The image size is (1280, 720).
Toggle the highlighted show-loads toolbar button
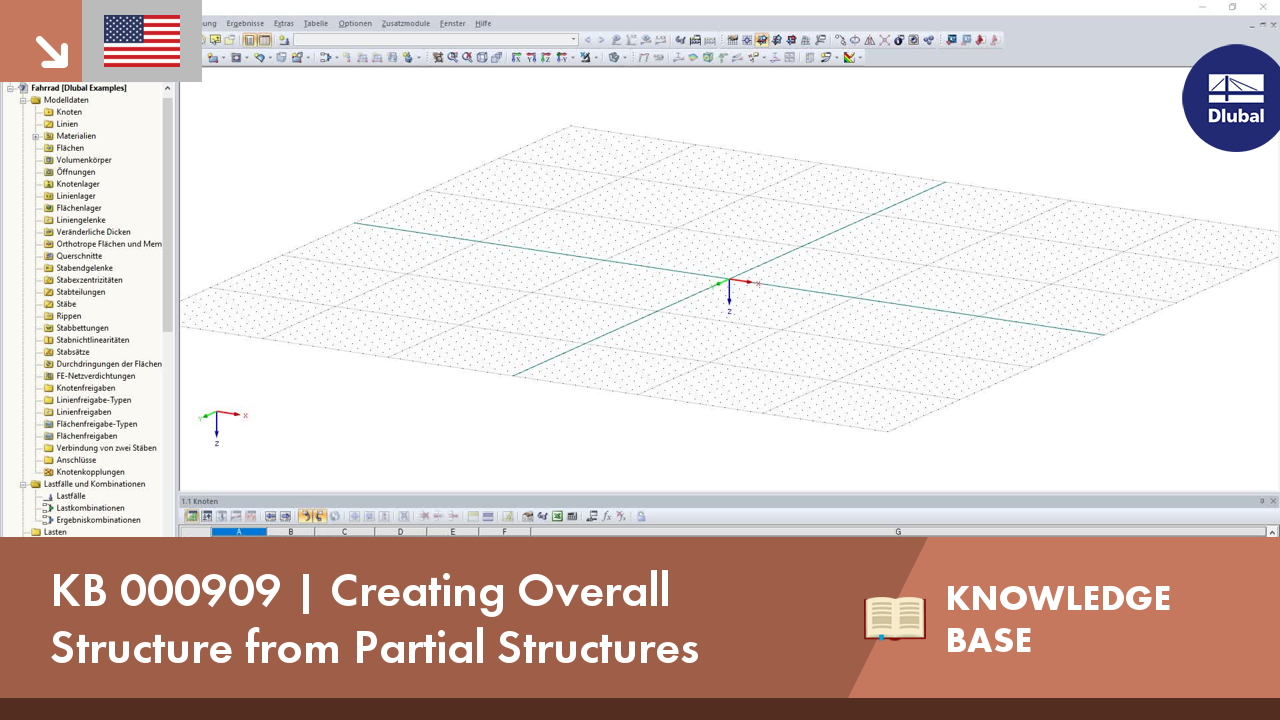coord(762,40)
